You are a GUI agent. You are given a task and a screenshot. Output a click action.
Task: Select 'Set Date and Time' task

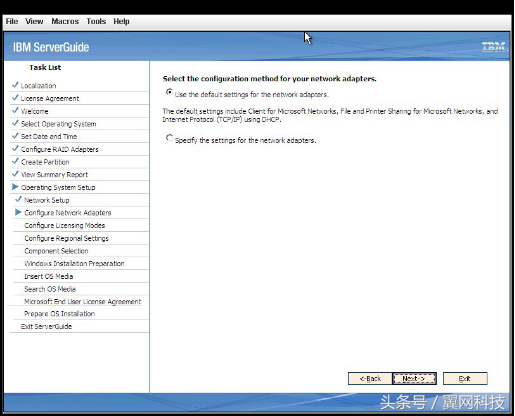click(x=49, y=137)
